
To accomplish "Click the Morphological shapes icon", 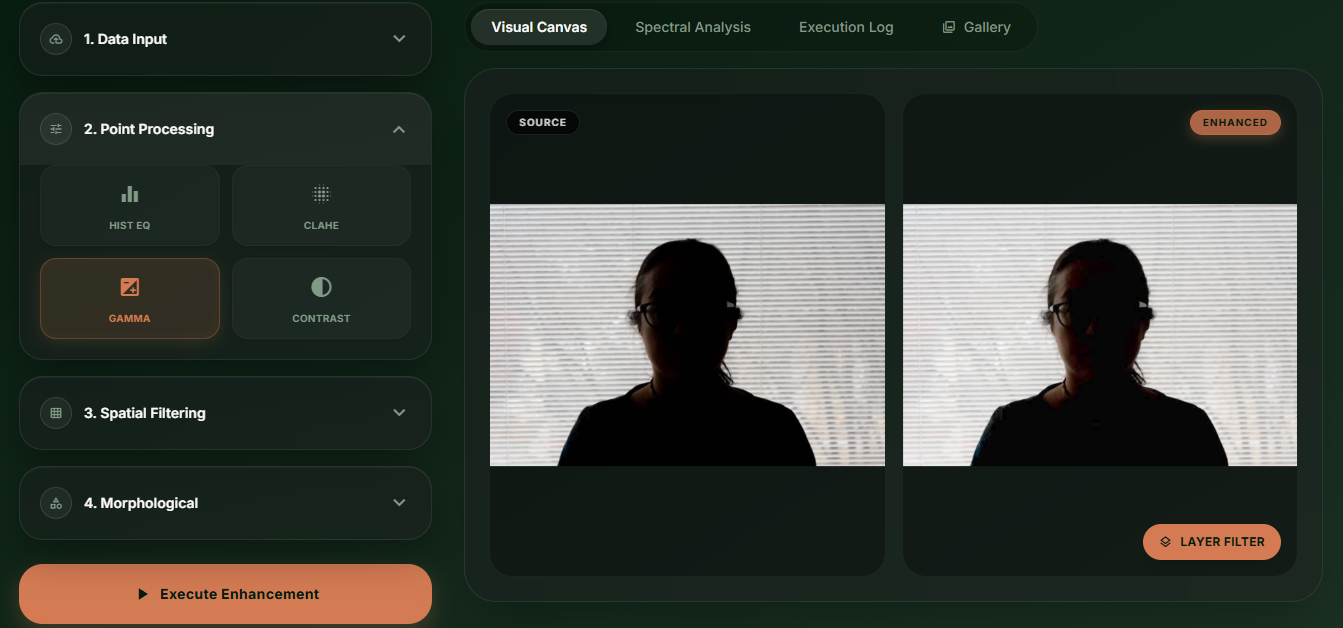I will coord(56,503).
